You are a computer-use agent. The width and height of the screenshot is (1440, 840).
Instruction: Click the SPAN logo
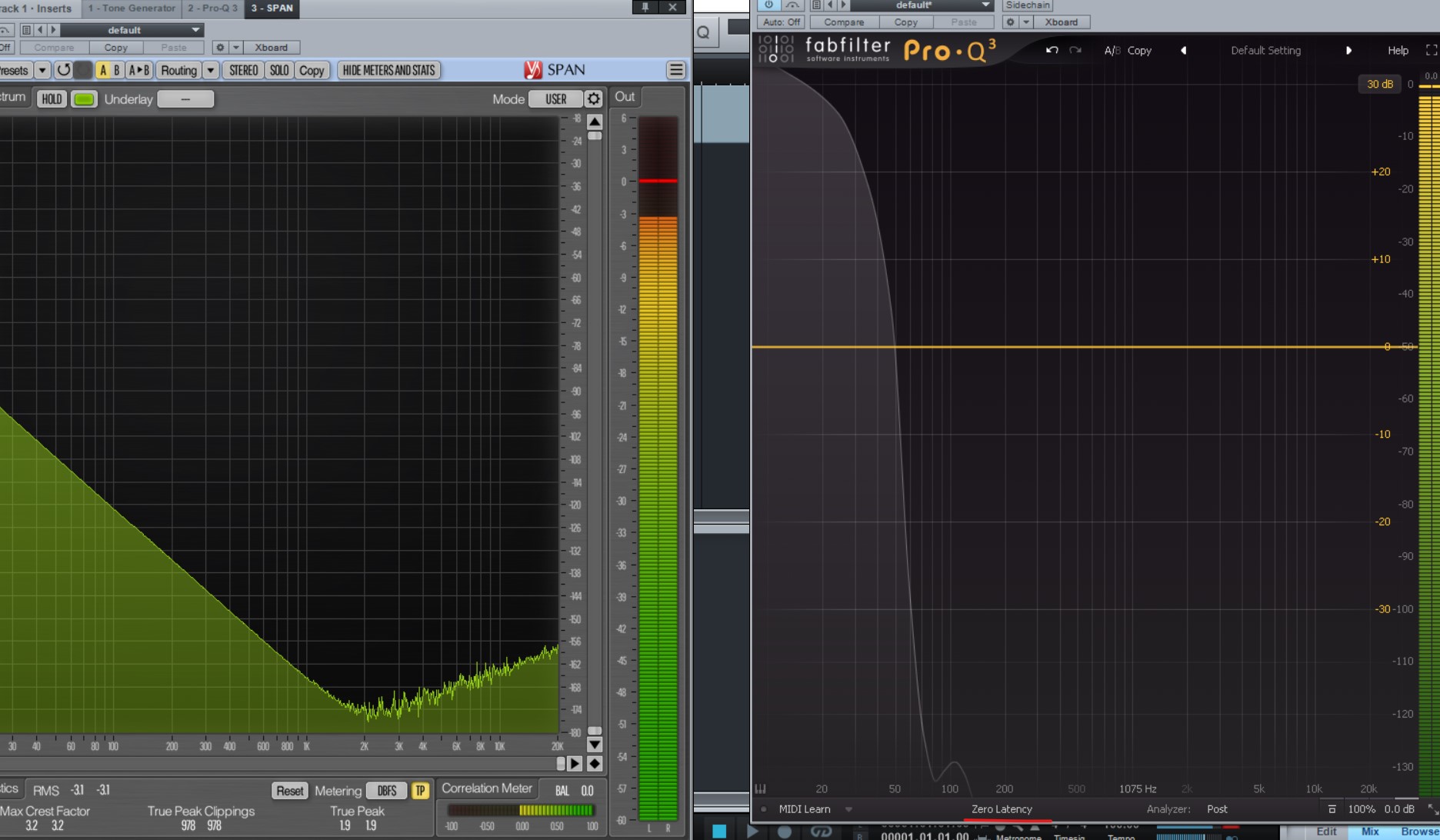[555, 70]
